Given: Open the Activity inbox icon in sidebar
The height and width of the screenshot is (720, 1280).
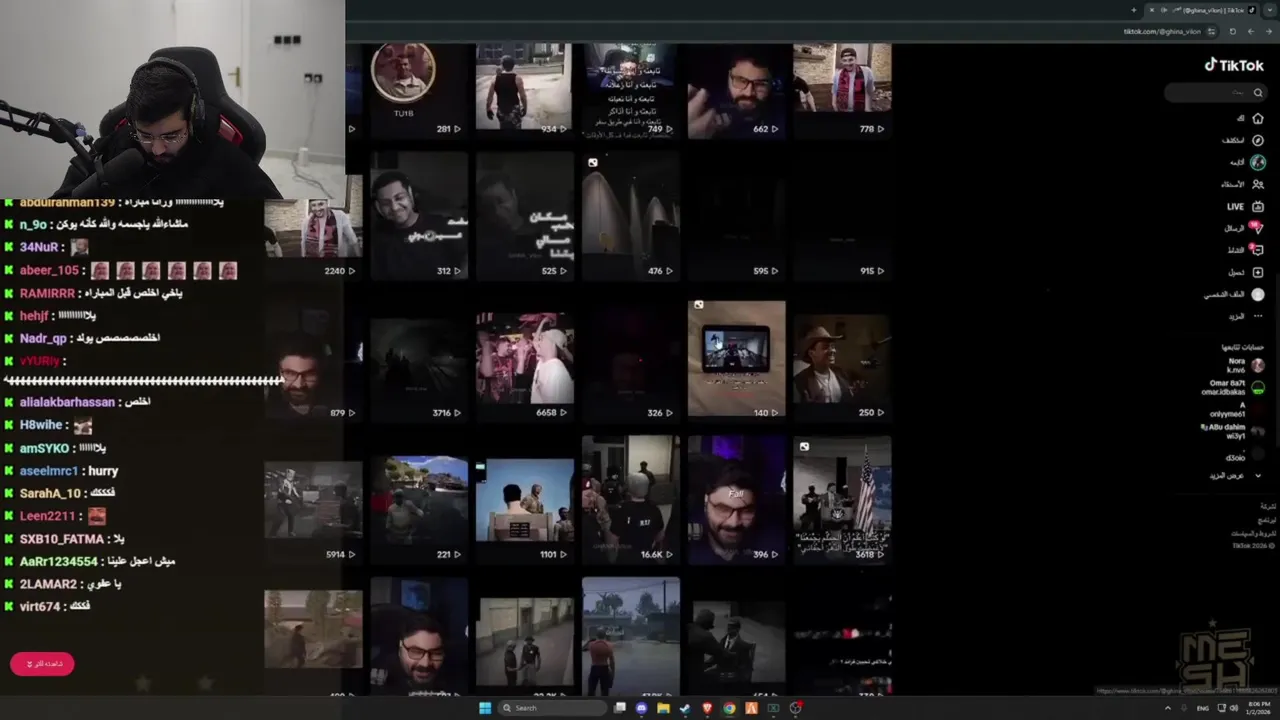Looking at the screenshot, I should [1258, 250].
